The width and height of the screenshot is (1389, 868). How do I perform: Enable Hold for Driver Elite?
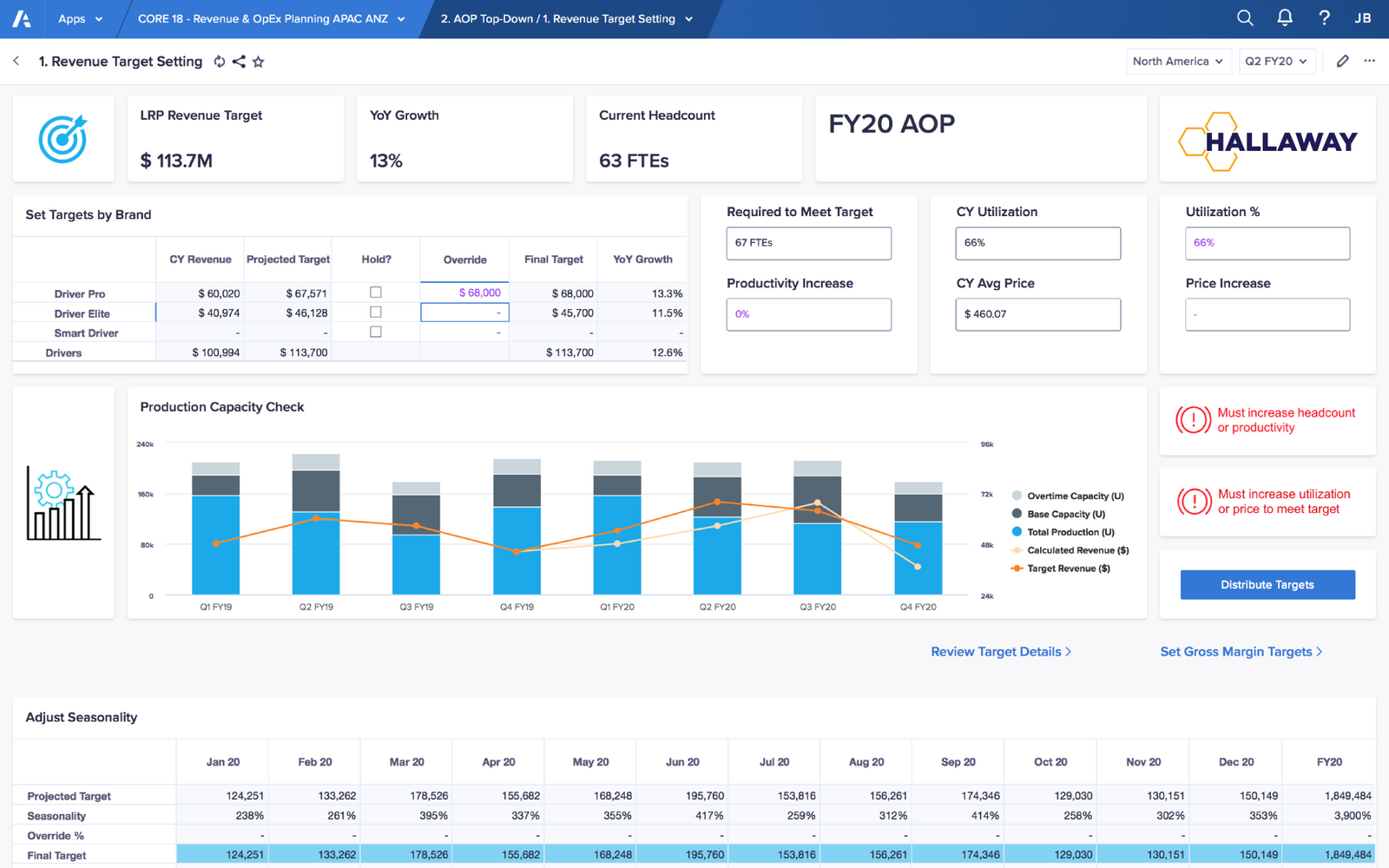pyautogui.click(x=376, y=312)
